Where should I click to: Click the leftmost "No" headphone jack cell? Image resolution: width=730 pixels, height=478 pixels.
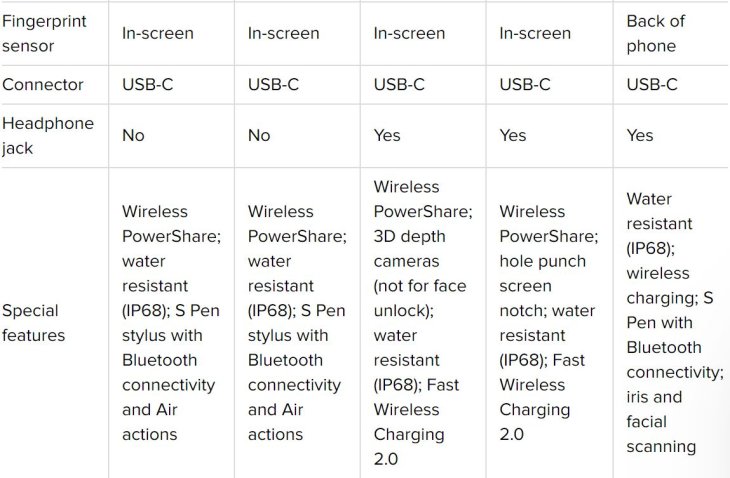[x=133, y=135]
